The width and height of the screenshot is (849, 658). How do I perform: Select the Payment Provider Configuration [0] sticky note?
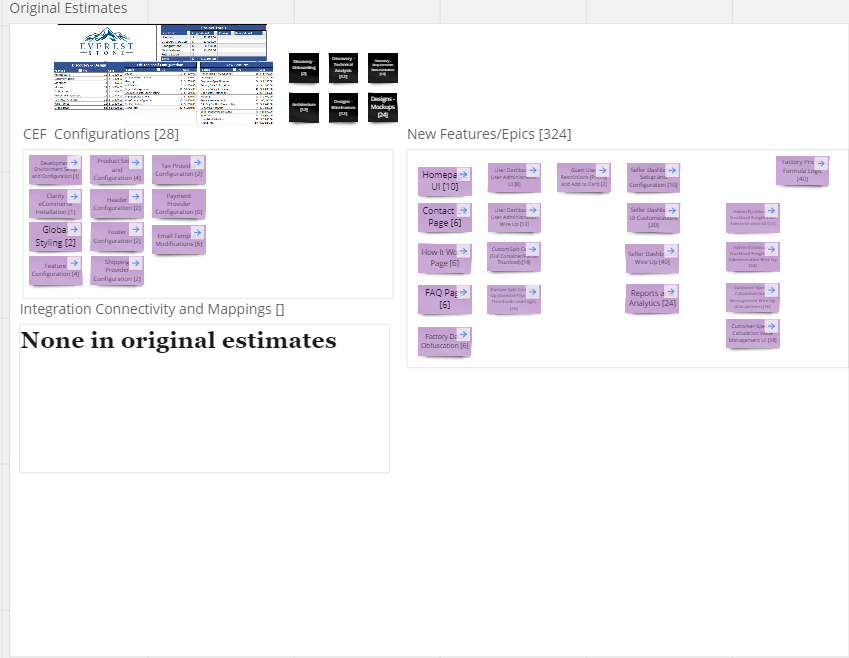coord(179,204)
